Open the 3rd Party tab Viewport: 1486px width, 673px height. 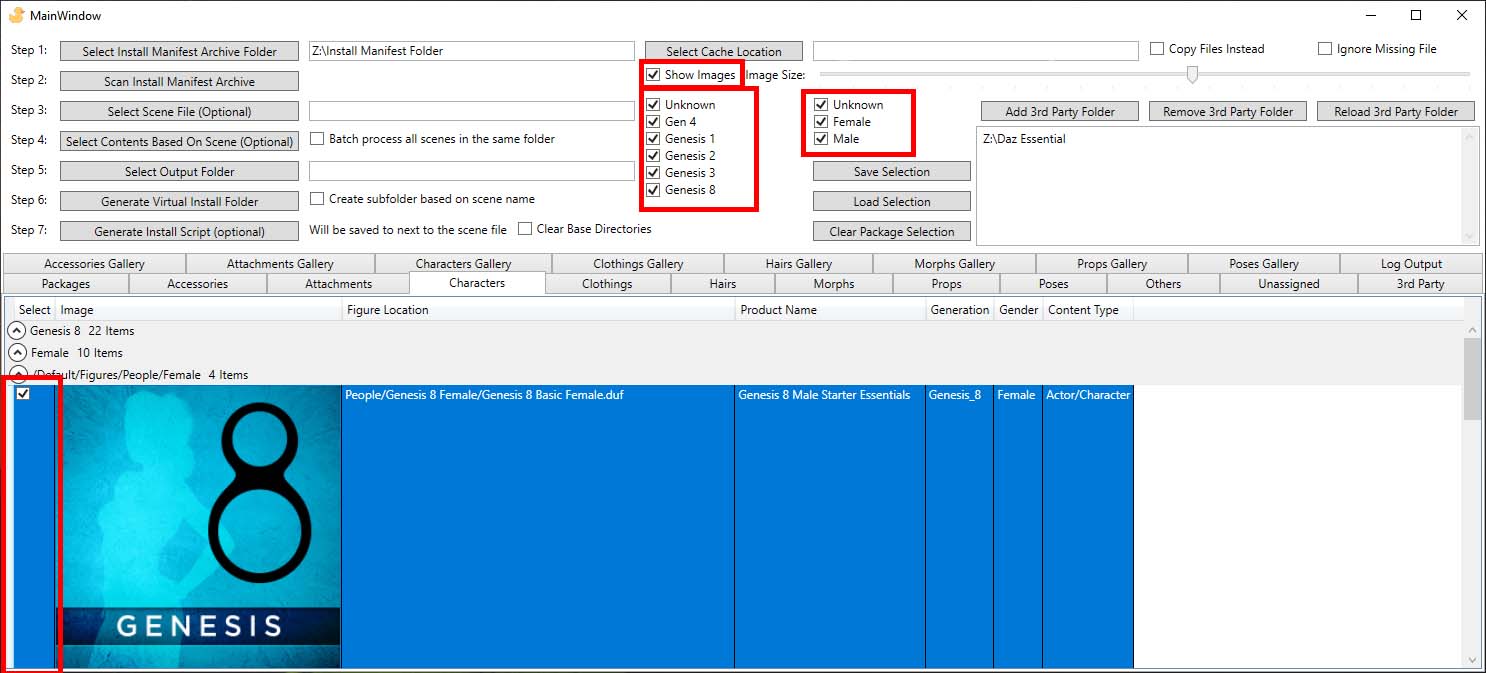[1420, 284]
